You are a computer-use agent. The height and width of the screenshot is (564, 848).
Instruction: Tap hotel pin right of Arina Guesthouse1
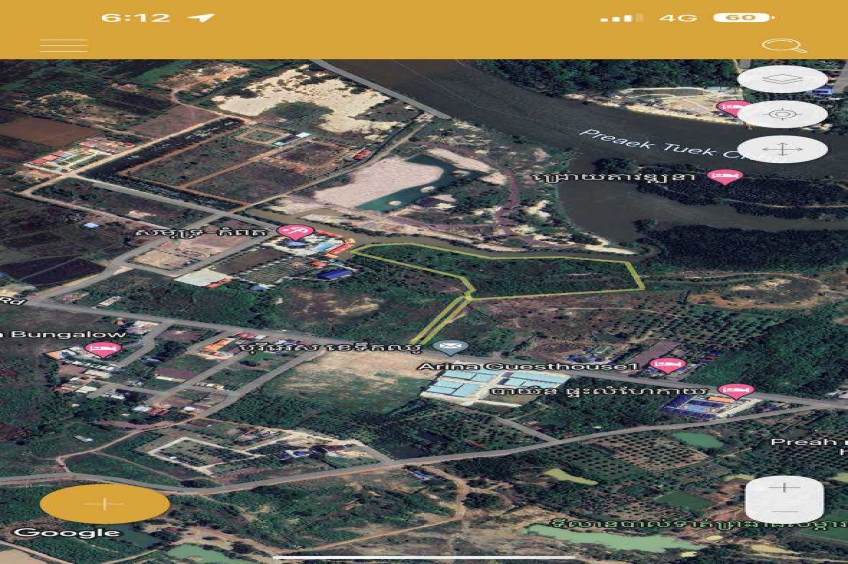[x=667, y=365]
